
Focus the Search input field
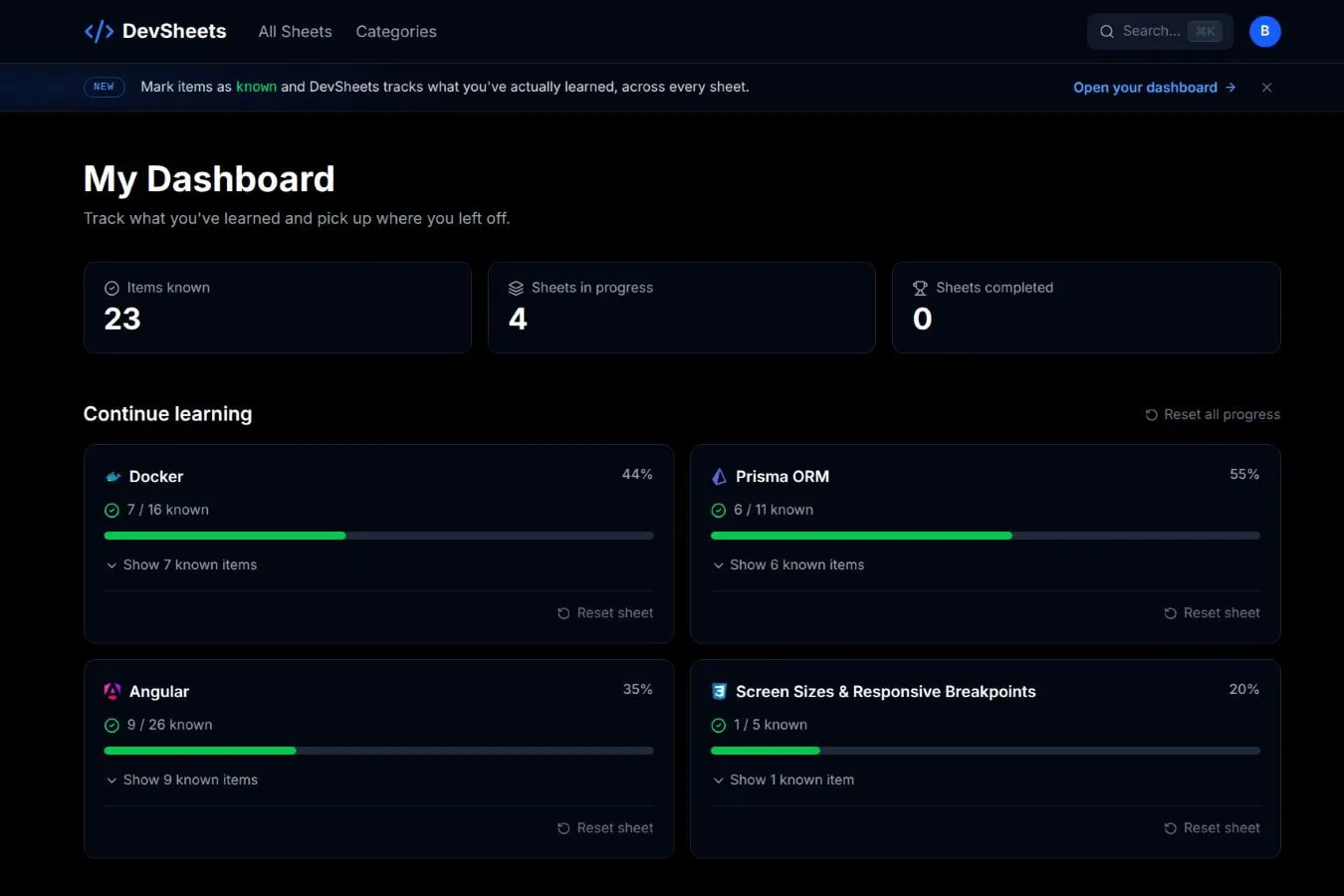pyautogui.click(x=1160, y=32)
